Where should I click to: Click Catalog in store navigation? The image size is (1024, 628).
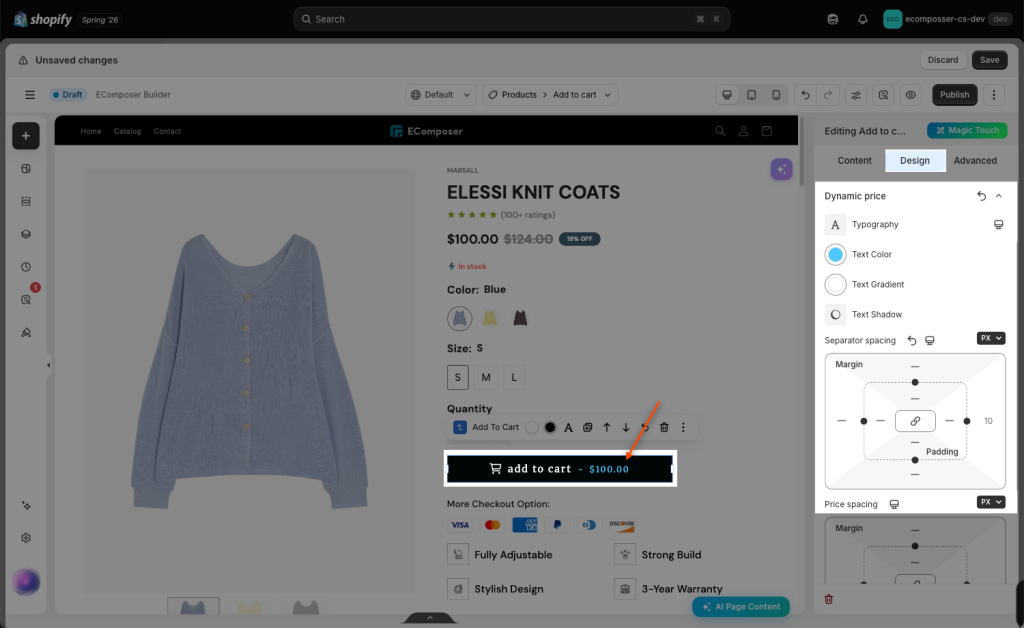pyautogui.click(x=127, y=131)
